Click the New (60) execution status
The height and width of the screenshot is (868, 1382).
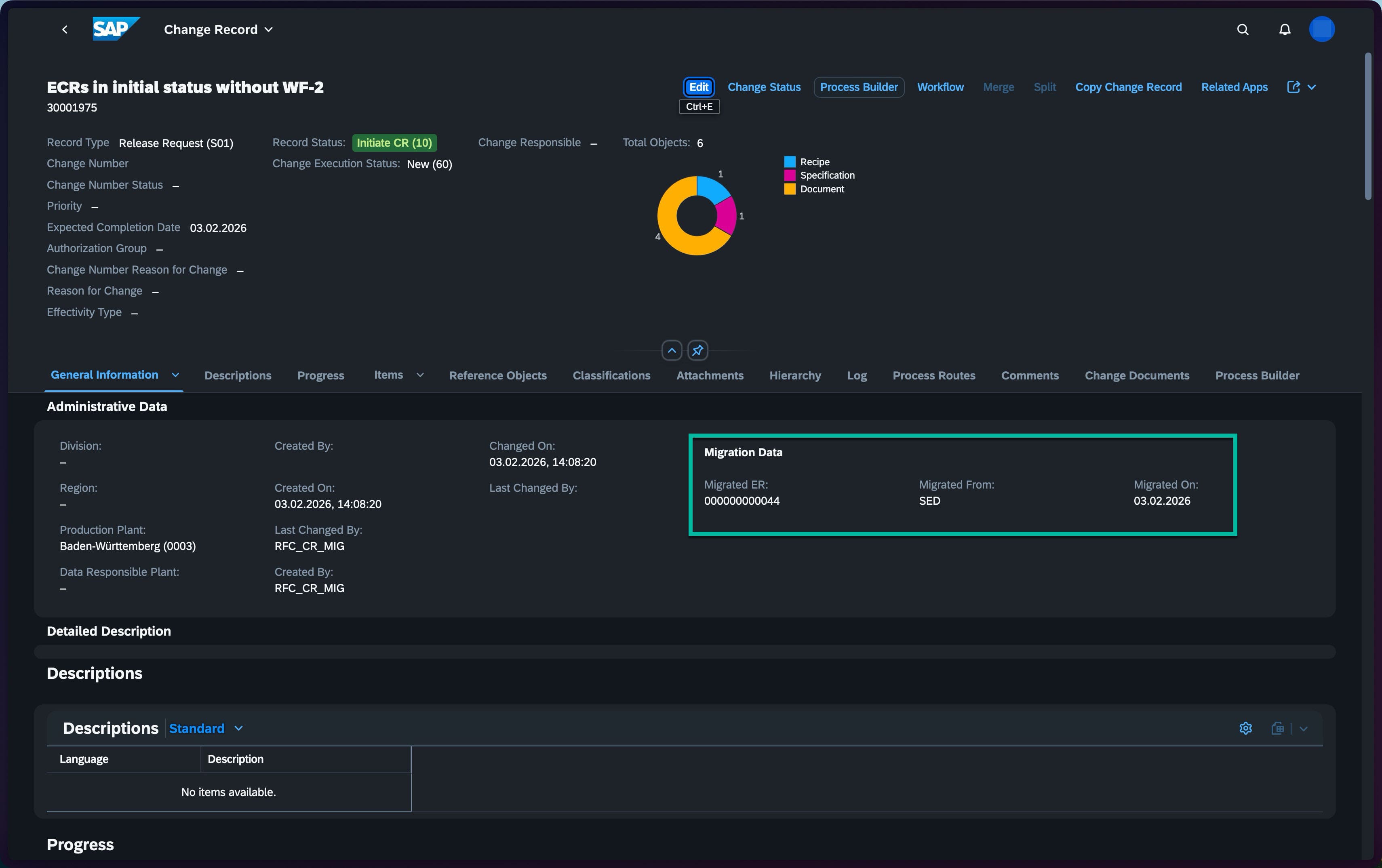(429, 164)
